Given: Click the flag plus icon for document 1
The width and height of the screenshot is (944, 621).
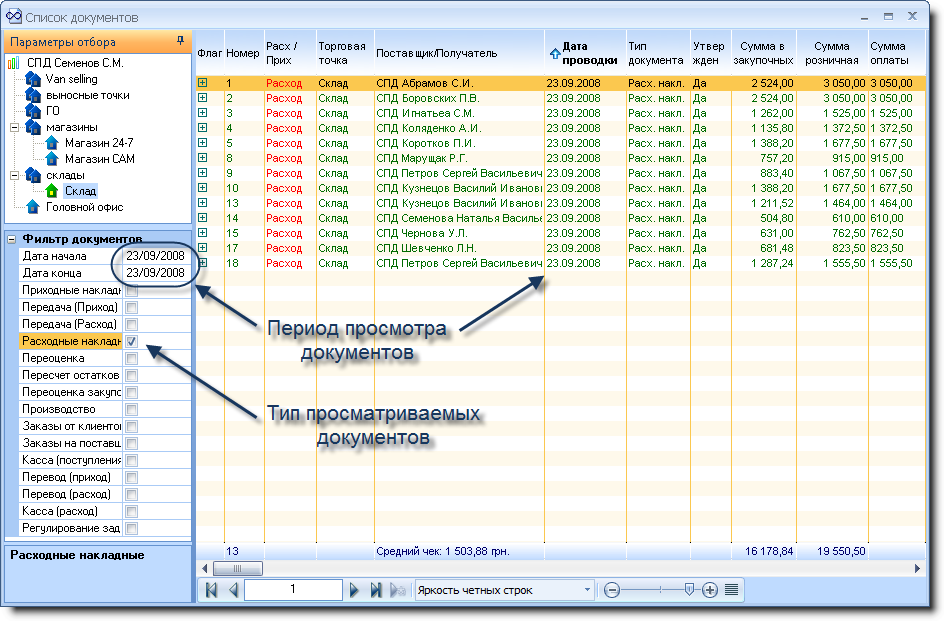Looking at the screenshot, I should point(203,83).
